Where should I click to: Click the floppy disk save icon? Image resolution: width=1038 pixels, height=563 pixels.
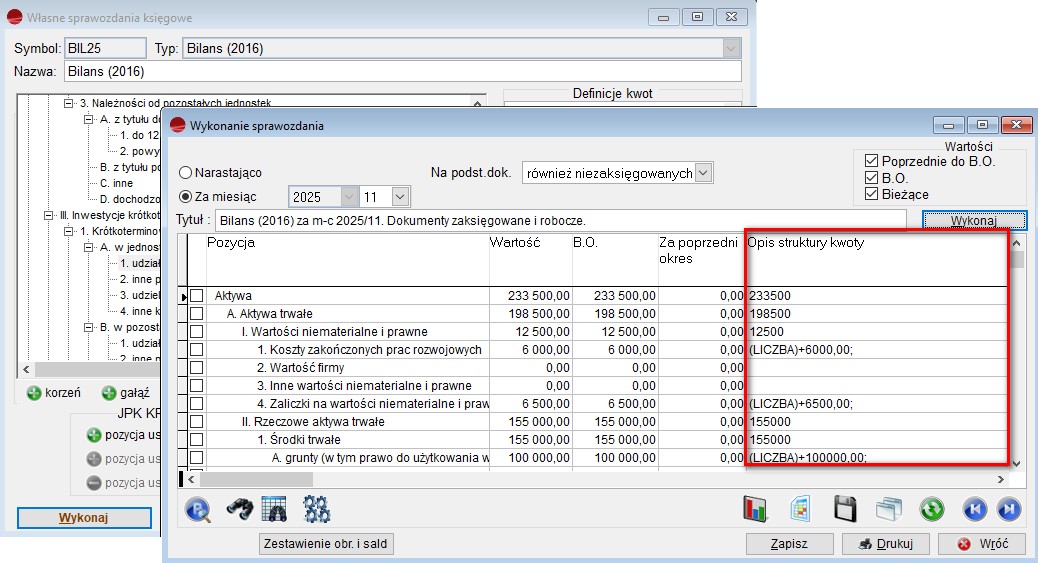click(x=845, y=509)
